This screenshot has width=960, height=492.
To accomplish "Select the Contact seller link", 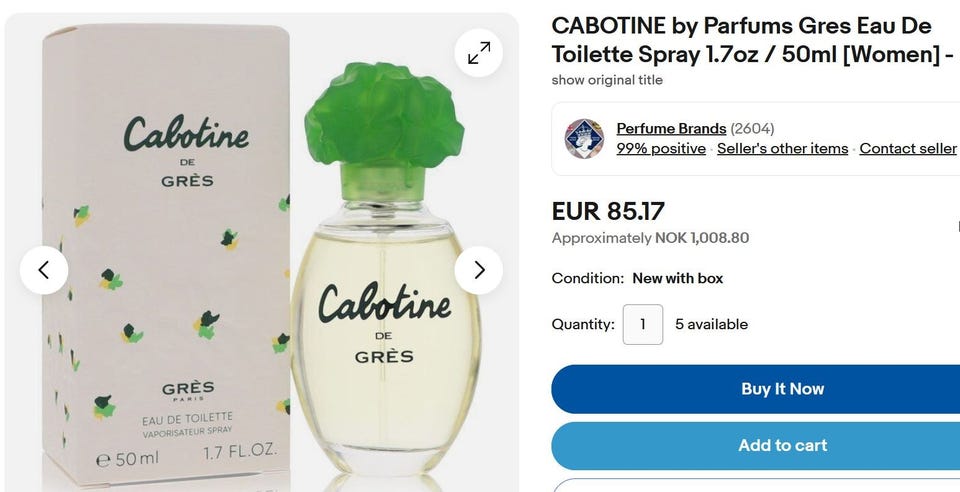I will coord(907,149).
